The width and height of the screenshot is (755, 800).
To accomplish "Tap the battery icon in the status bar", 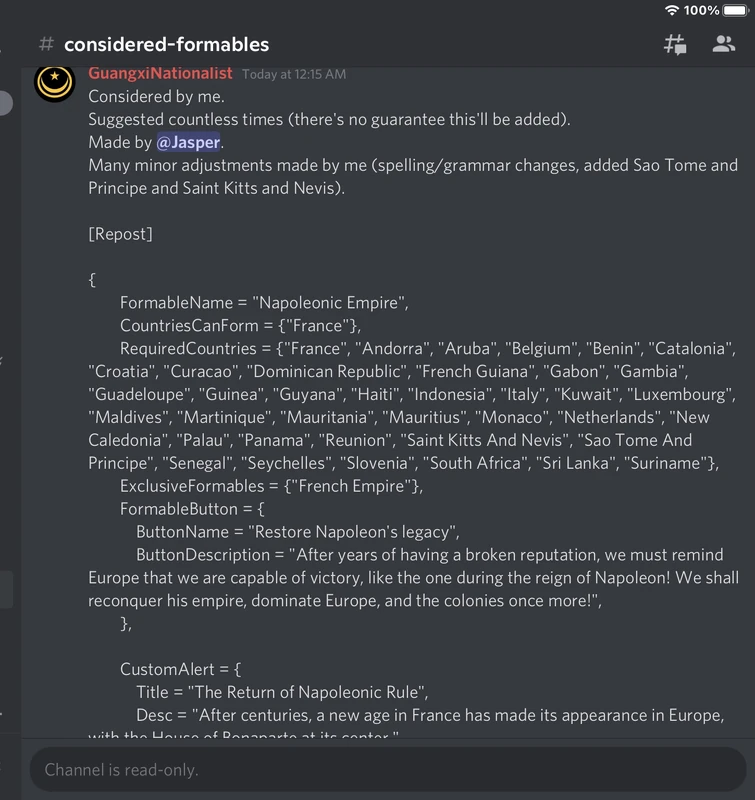I will (x=737, y=13).
